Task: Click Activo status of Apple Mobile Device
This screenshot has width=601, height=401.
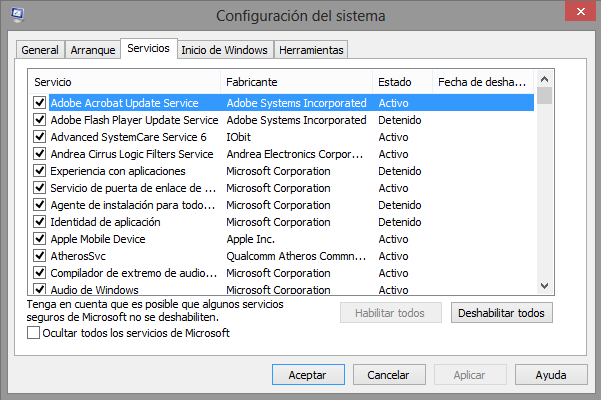Action: tap(393, 239)
